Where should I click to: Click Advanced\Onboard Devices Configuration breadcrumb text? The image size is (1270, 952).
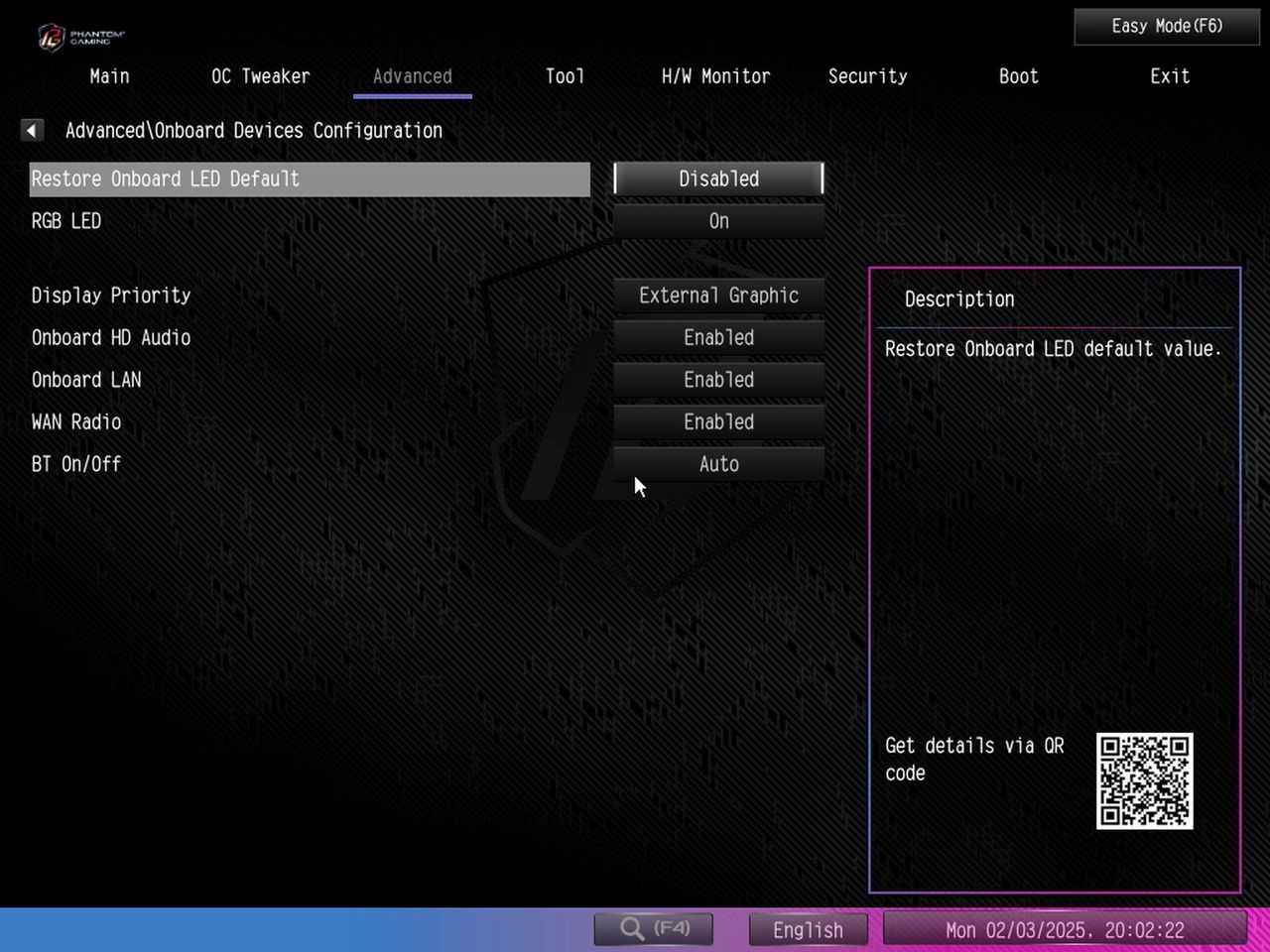[254, 131]
